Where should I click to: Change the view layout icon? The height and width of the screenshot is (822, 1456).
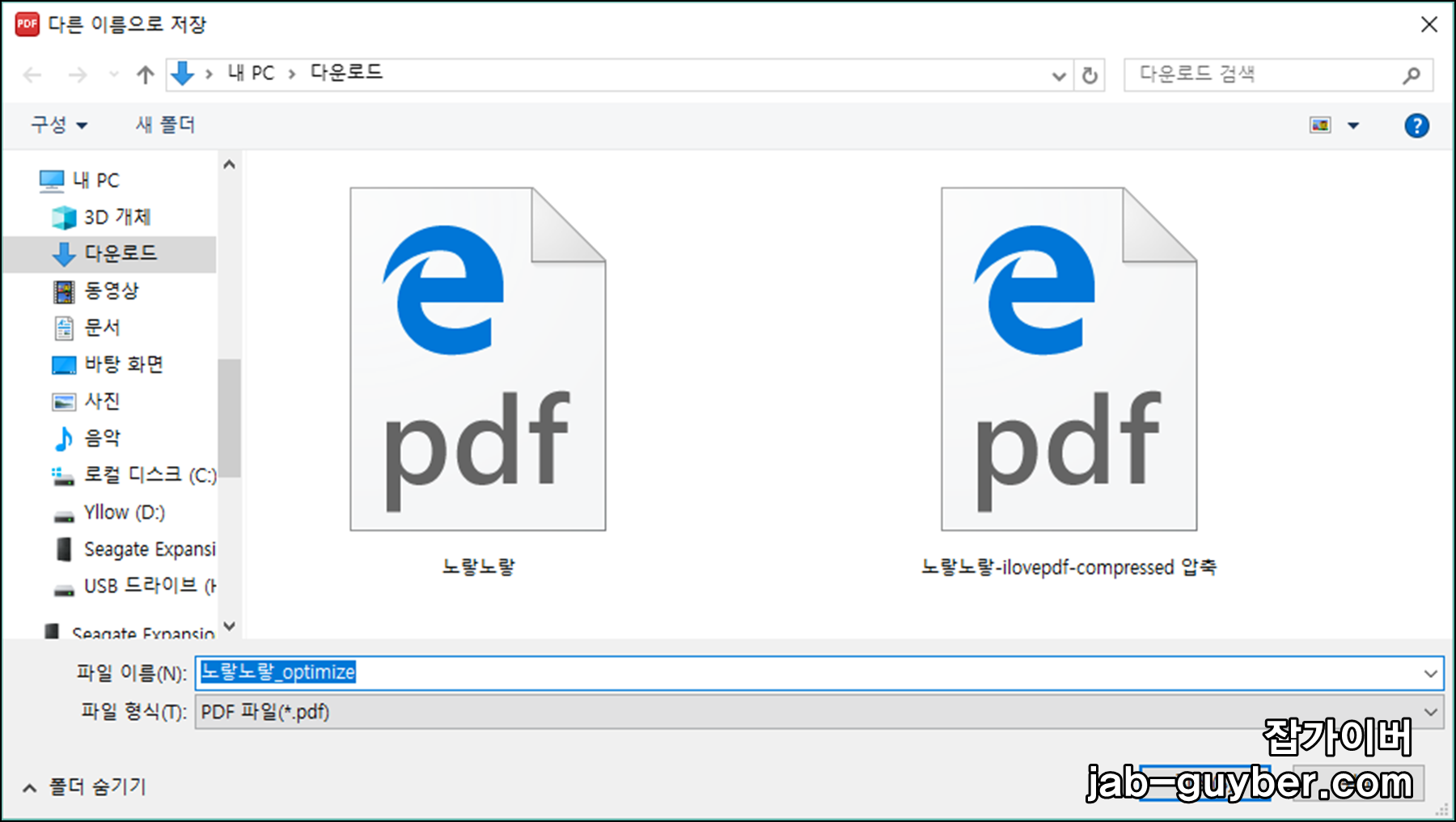(1320, 125)
